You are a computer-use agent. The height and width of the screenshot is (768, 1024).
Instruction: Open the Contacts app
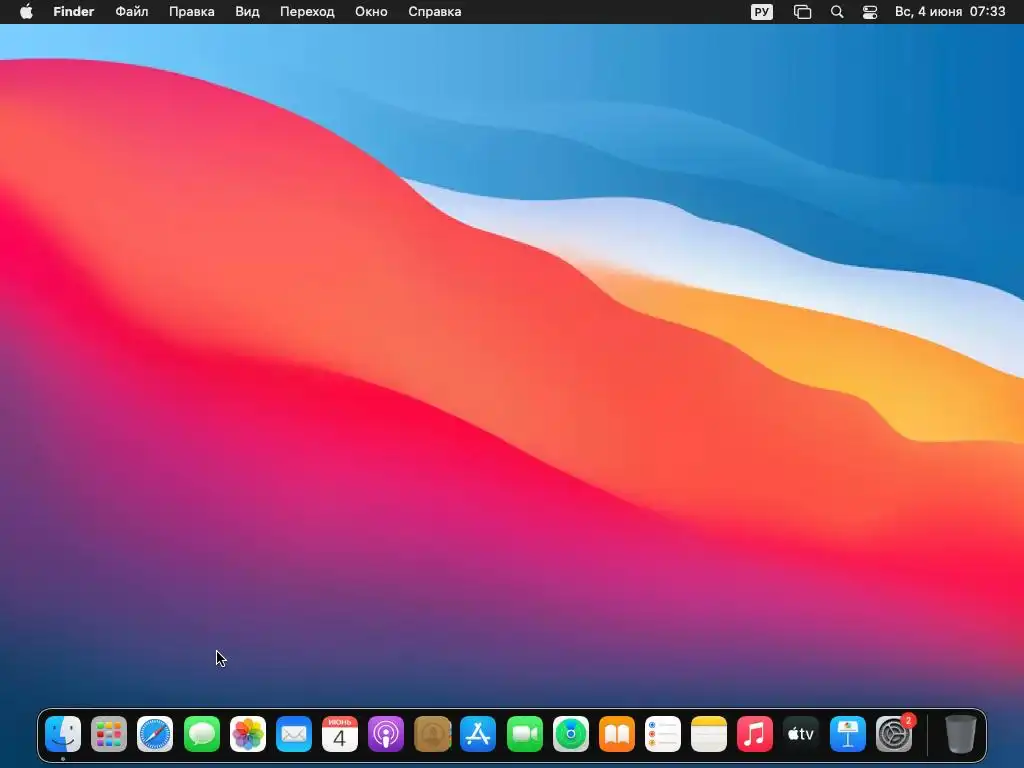(432, 734)
